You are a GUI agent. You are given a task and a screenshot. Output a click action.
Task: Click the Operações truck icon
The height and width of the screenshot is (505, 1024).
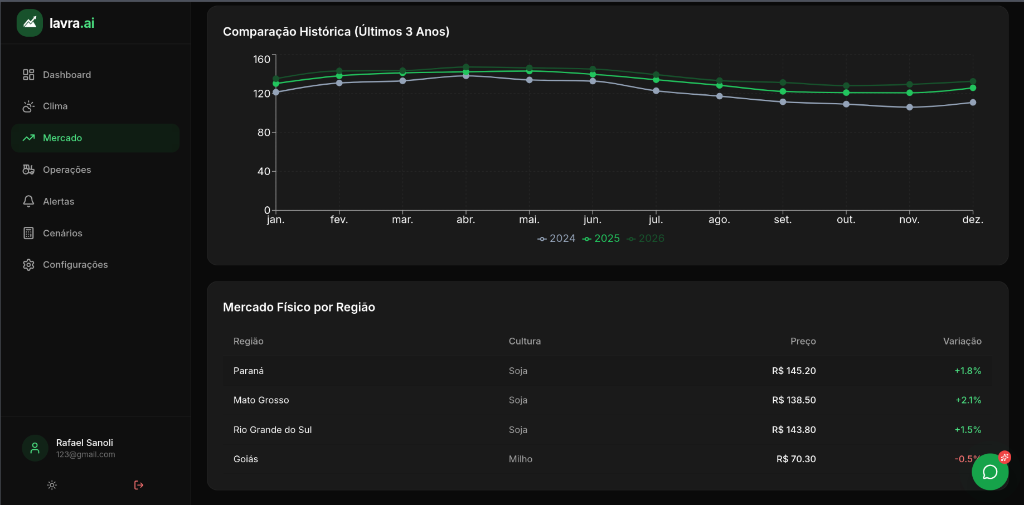pyautogui.click(x=29, y=170)
